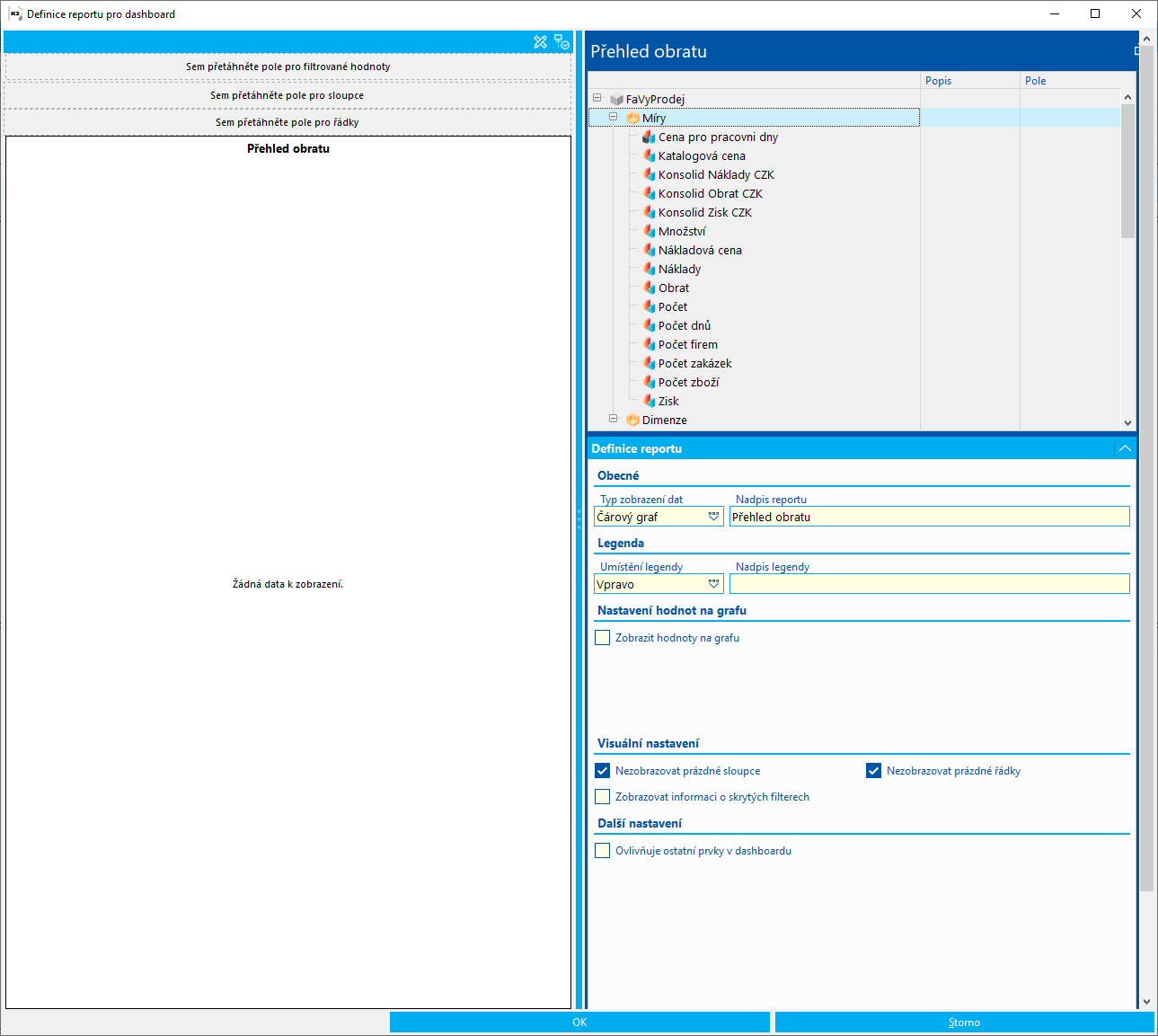
Task: Select the Počet zakázek tree row
Action: [854, 364]
